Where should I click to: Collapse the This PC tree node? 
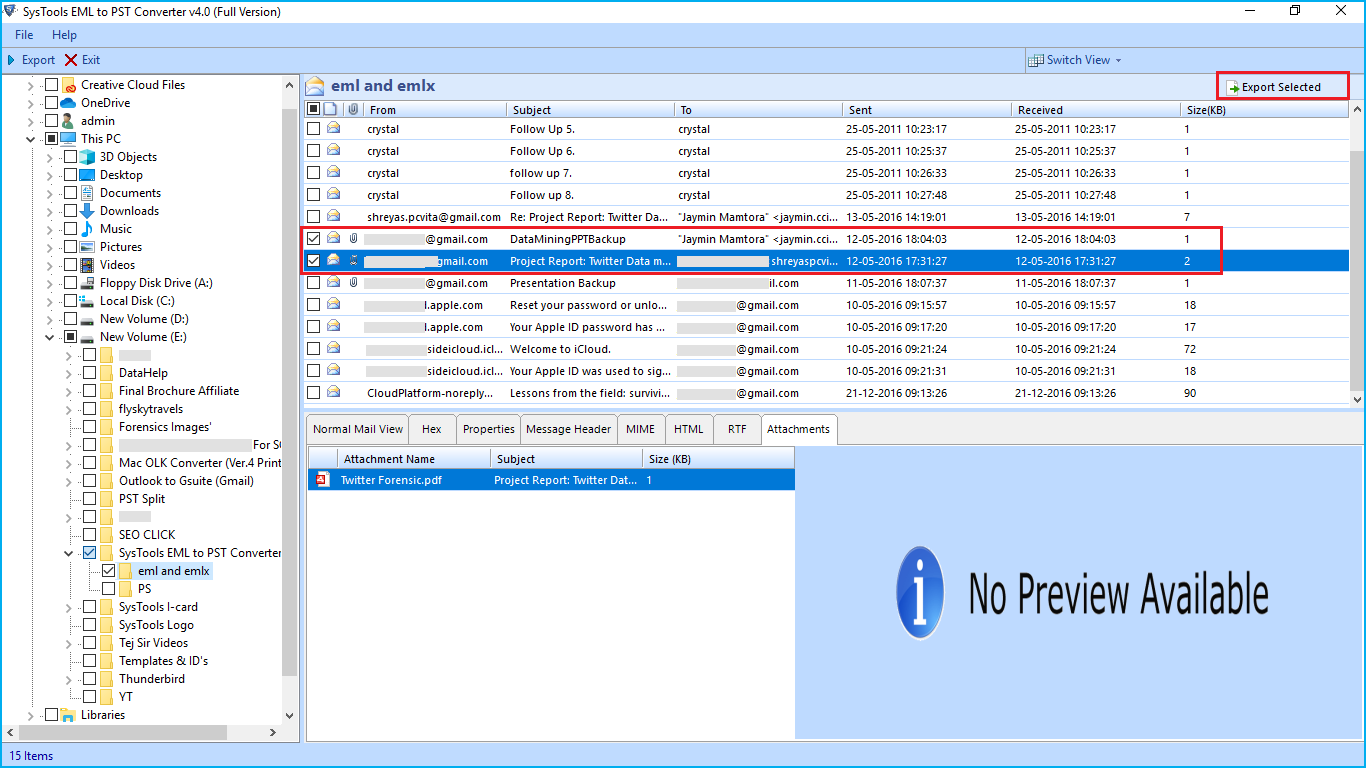[x=31, y=139]
